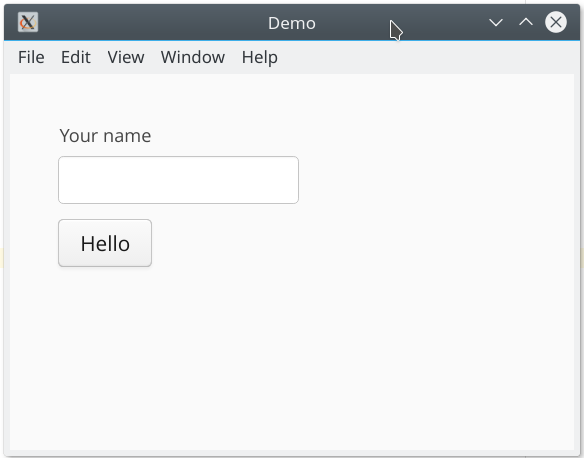Open the Help menu
The image size is (584, 458).
260,57
